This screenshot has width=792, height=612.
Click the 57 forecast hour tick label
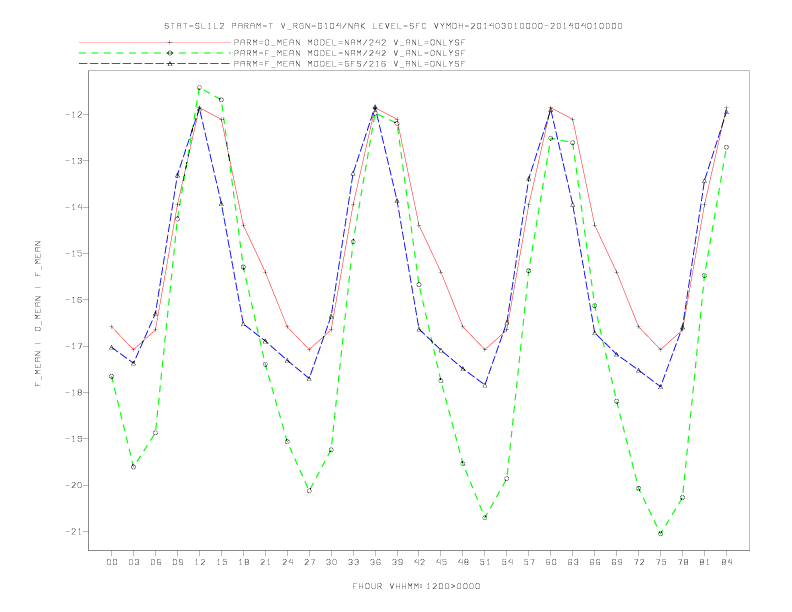tap(529, 562)
